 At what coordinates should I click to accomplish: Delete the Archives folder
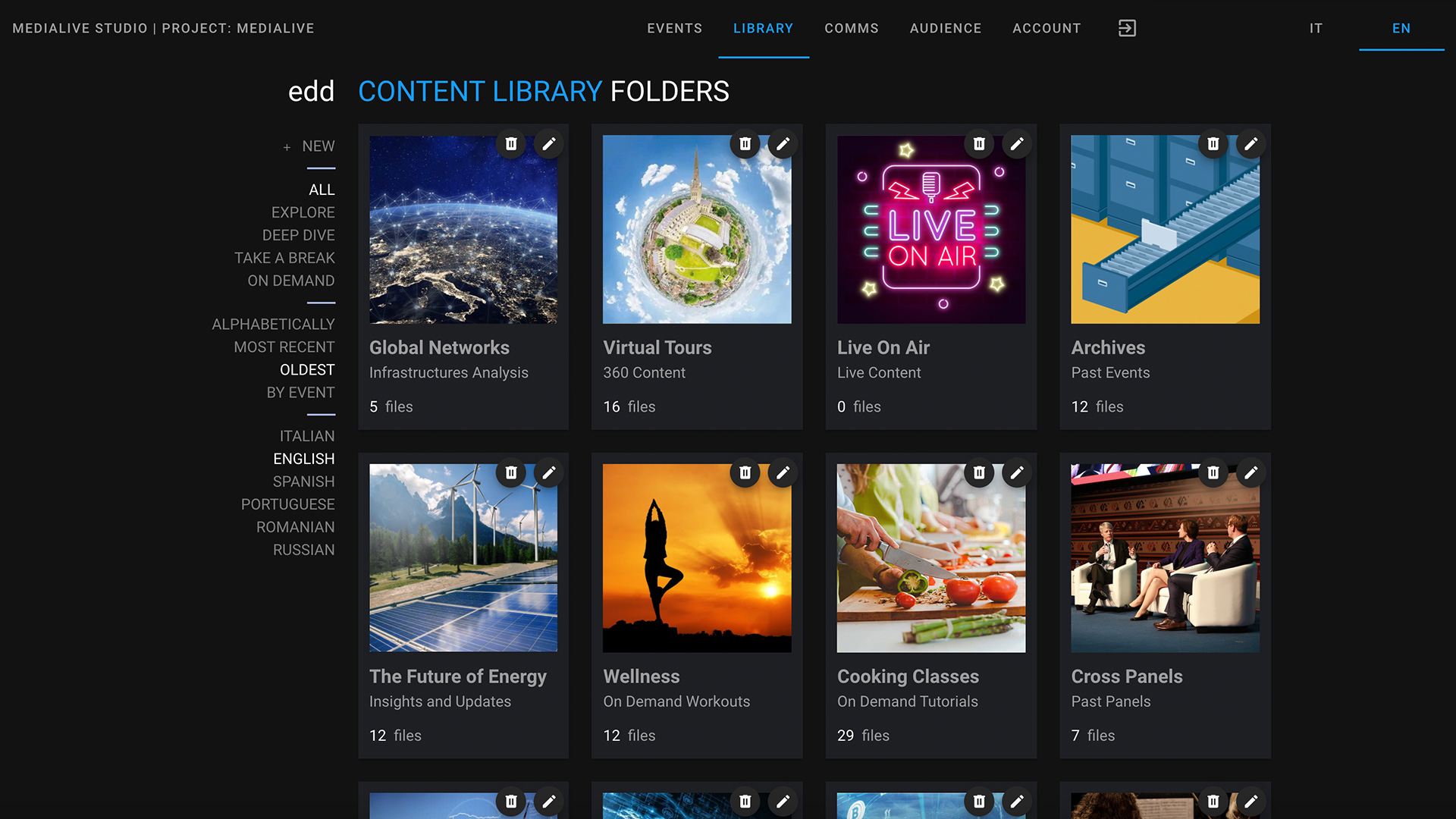click(x=1213, y=143)
